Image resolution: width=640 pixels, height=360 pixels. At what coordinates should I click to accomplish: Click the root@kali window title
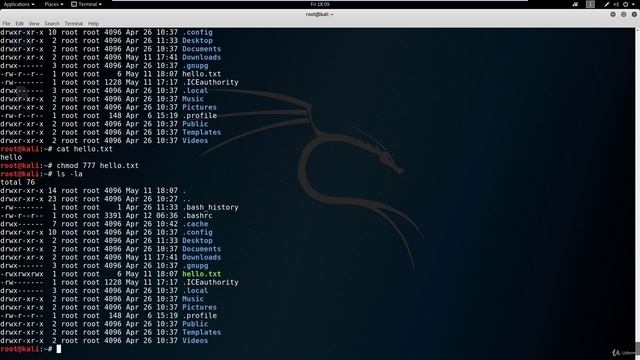point(320,14)
